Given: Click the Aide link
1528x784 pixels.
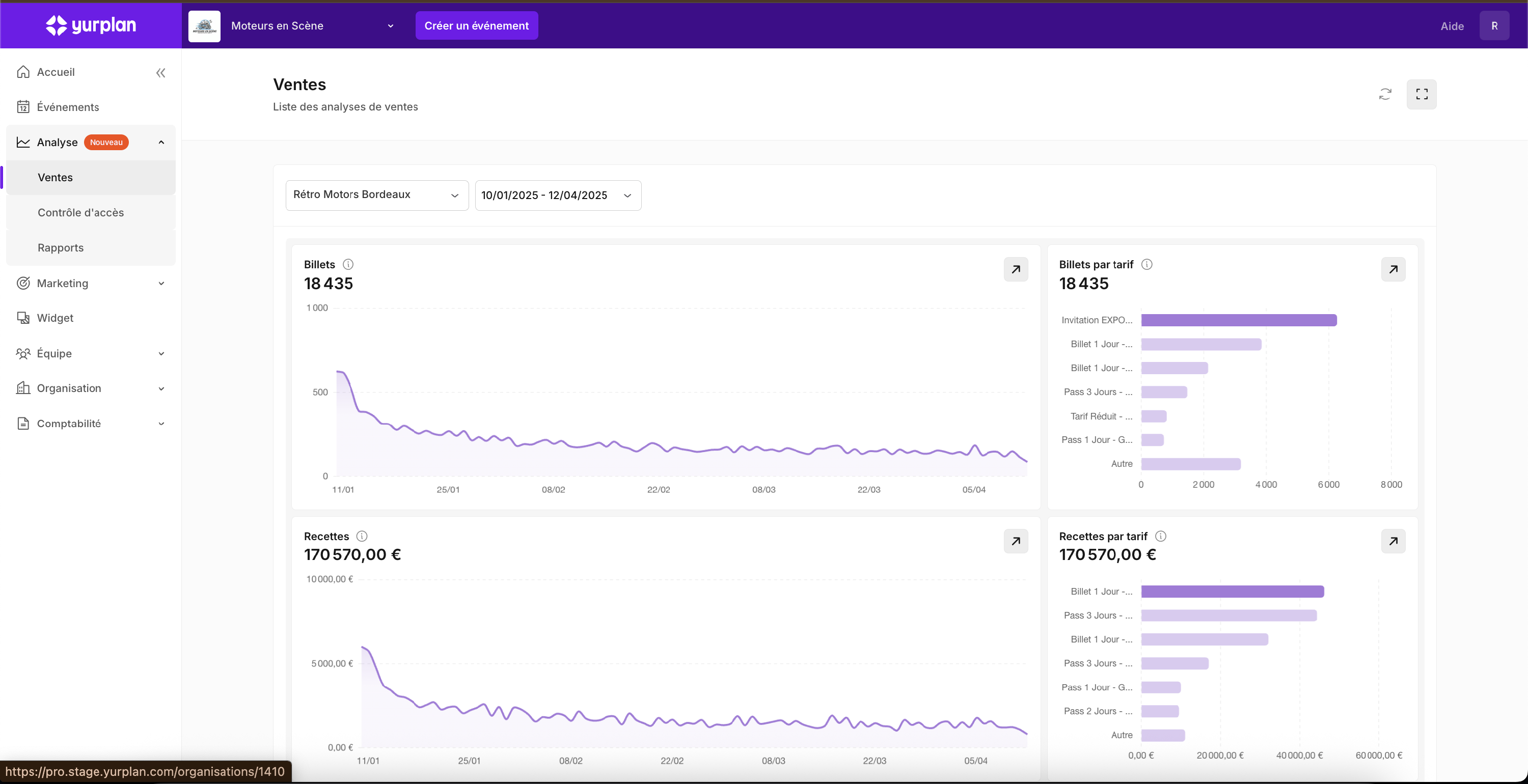Looking at the screenshot, I should [1452, 26].
